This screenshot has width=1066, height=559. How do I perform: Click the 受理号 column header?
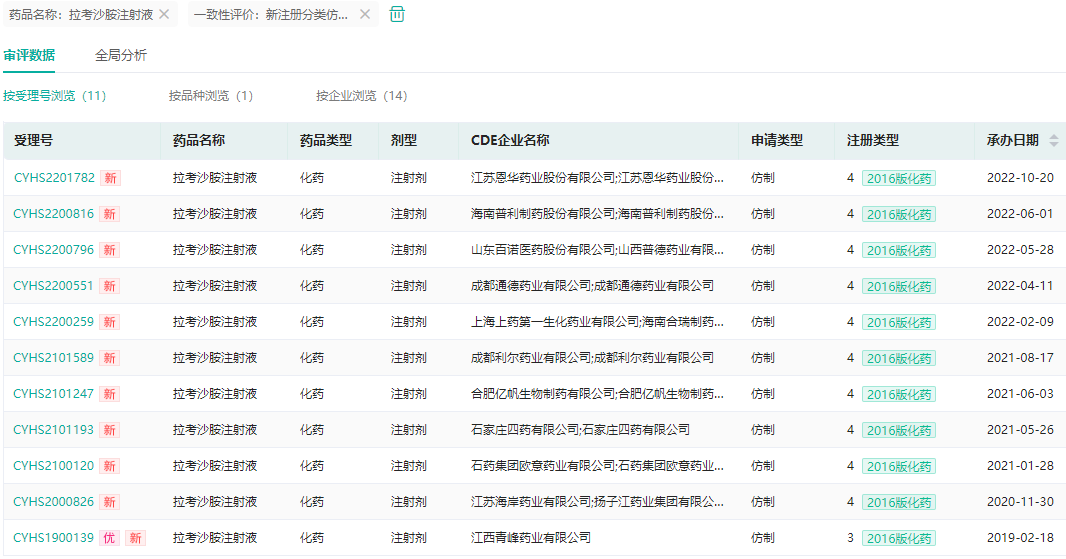34,141
